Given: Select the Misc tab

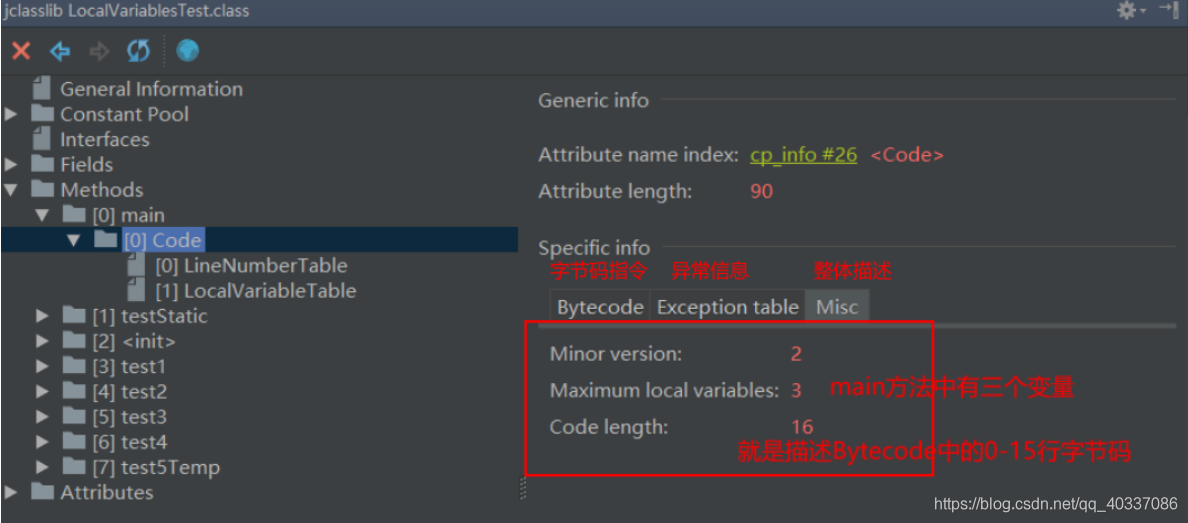Looking at the screenshot, I should point(837,307).
